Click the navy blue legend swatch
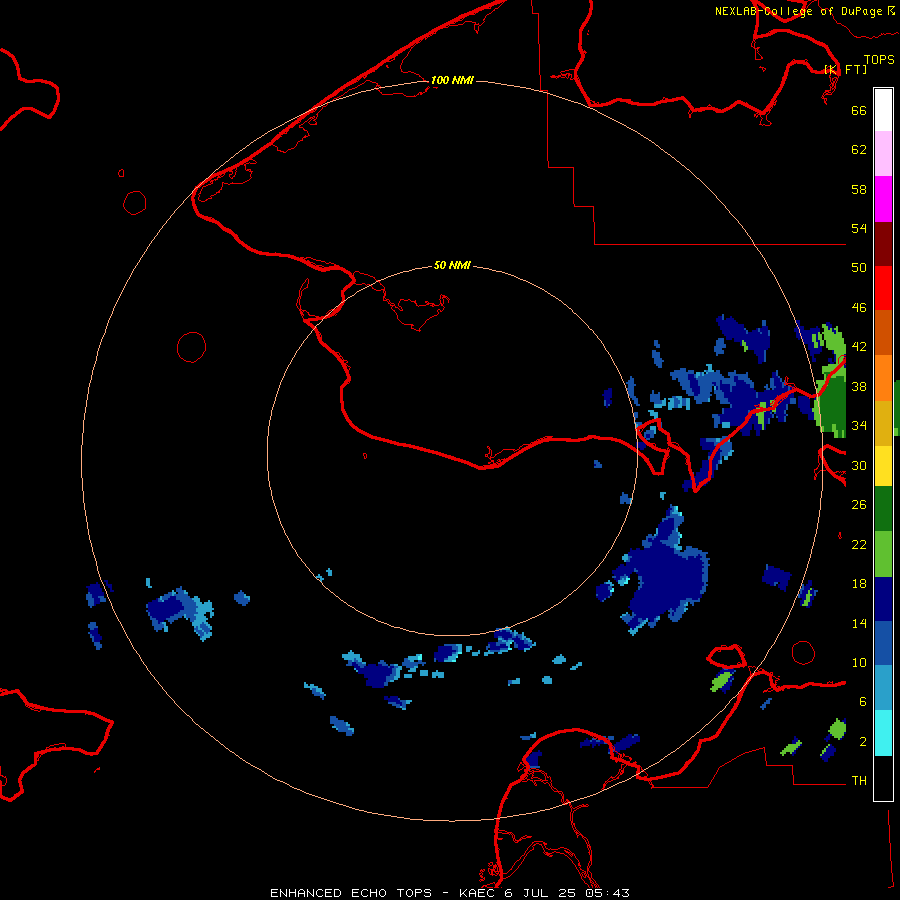 [x=883, y=599]
